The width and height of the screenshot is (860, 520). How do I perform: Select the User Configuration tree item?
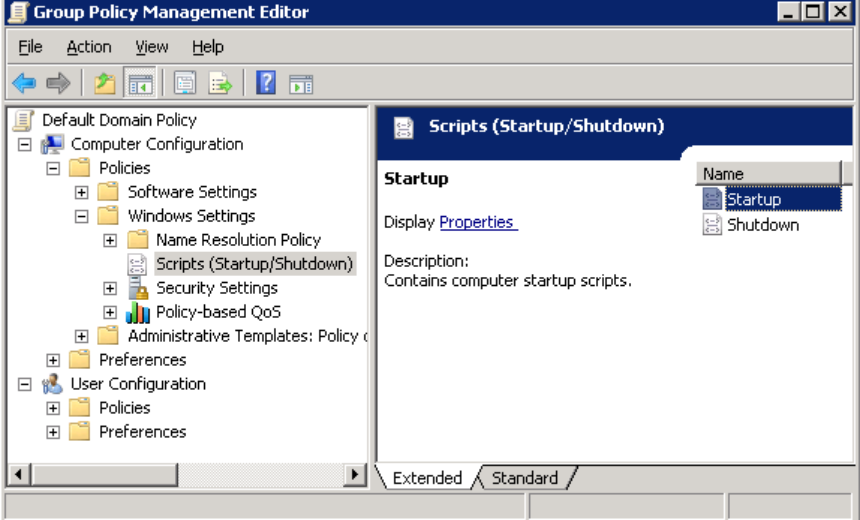point(138,384)
